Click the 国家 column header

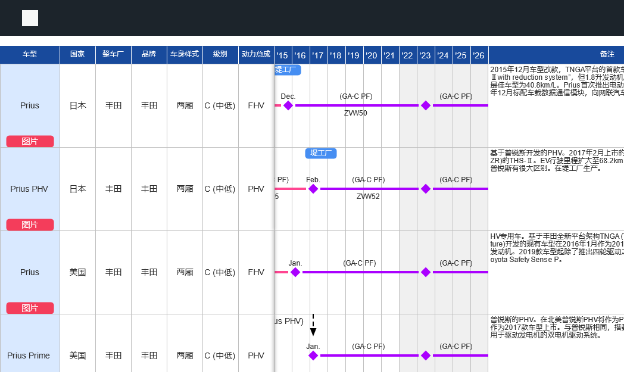[78, 55]
